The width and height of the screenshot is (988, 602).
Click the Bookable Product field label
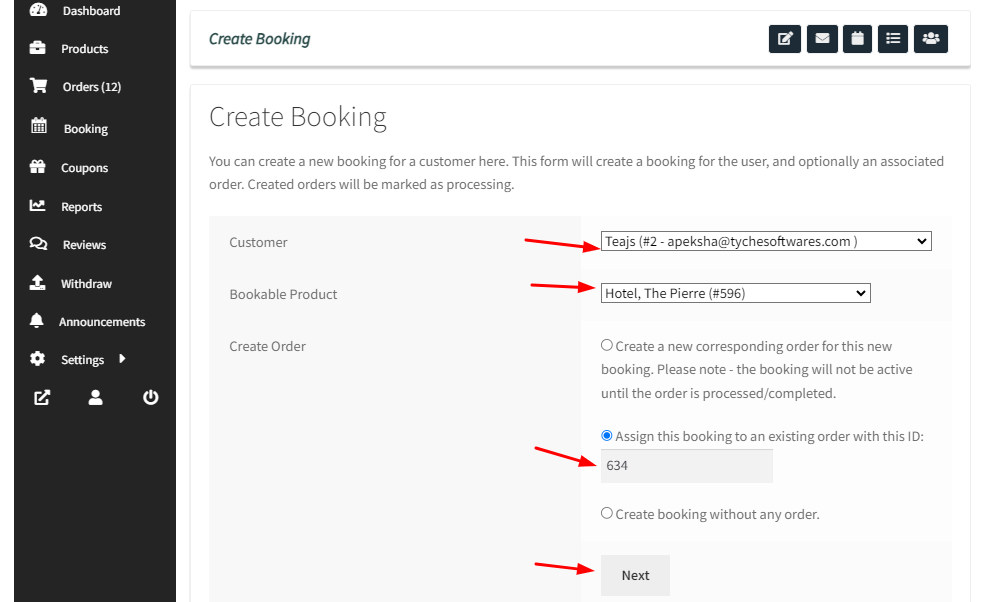(x=283, y=294)
